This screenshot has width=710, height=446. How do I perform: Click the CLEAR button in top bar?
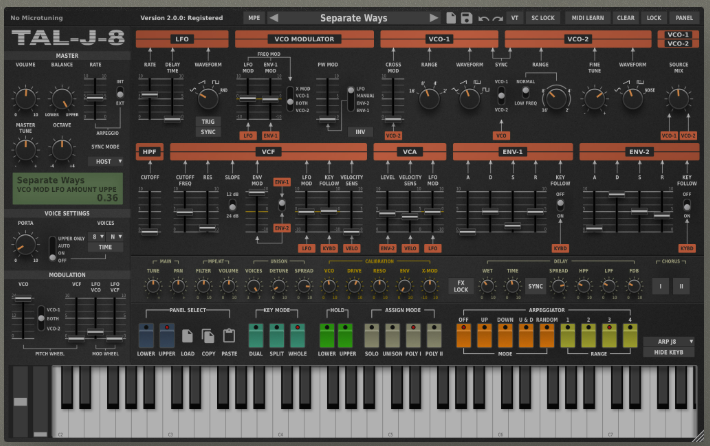tap(626, 18)
